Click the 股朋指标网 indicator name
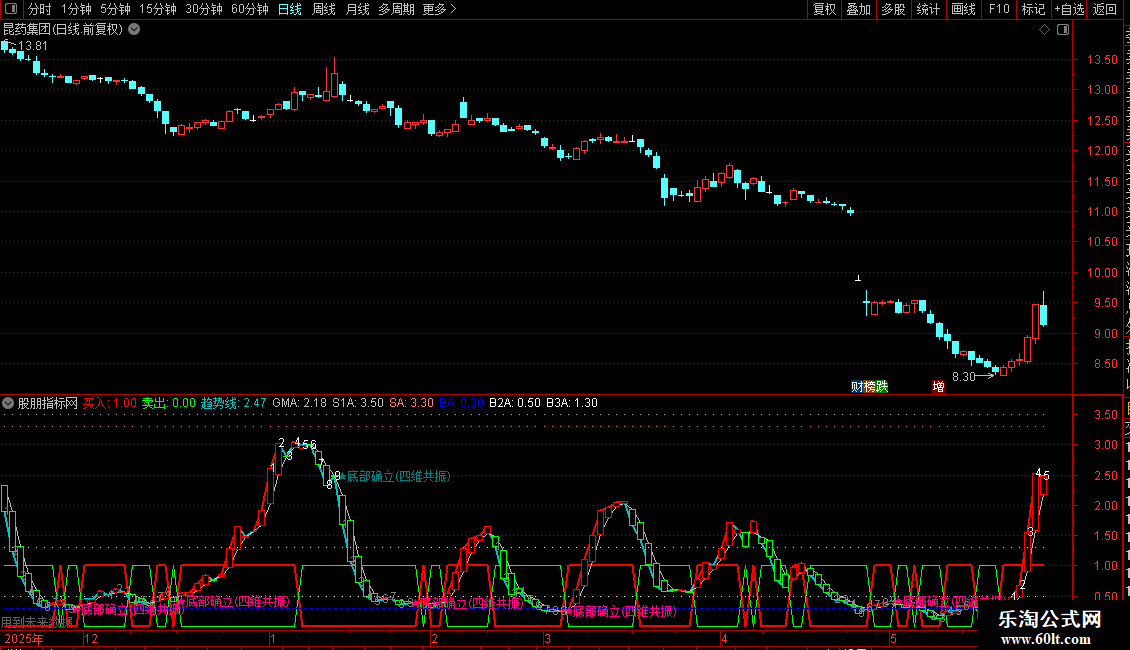Viewport: 1130px width, 650px height. click(x=48, y=404)
